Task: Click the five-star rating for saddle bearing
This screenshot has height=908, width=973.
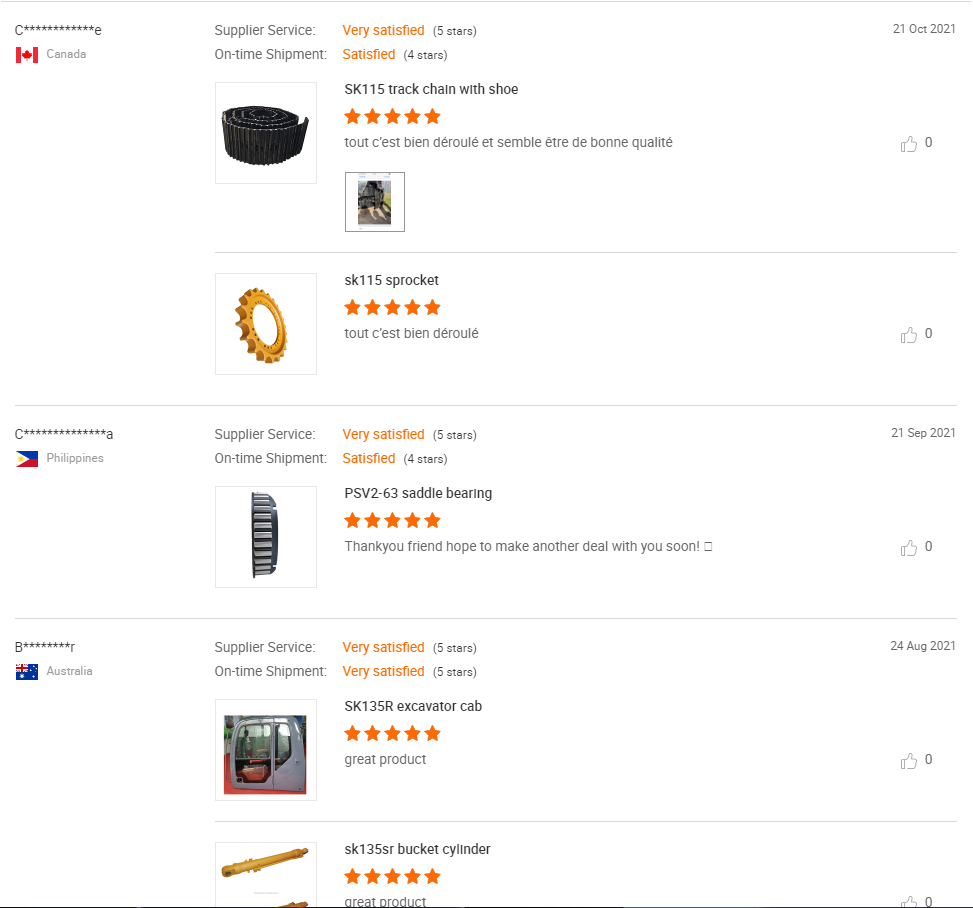Action: point(392,520)
